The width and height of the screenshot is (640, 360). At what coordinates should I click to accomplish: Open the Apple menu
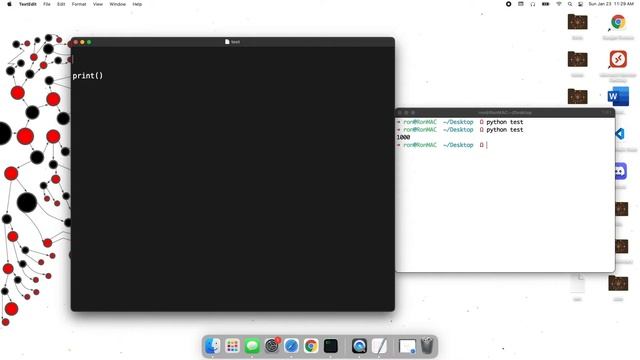pyautogui.click(x=9, y=4)
